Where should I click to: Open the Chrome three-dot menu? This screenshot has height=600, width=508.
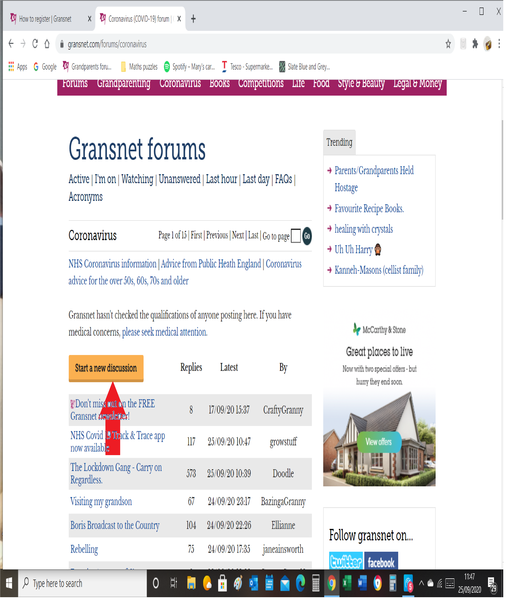click(499, 44)
